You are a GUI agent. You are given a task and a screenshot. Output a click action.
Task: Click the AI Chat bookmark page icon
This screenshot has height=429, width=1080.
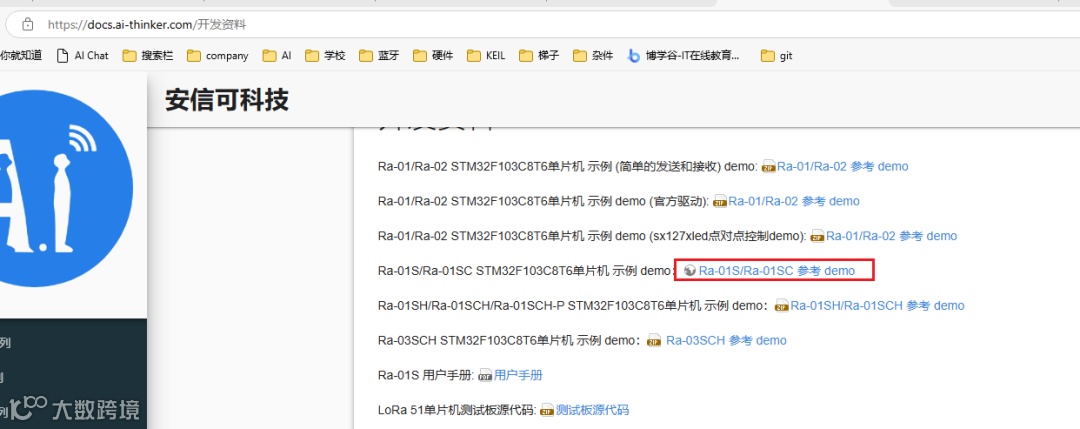pyautogui.click(x=63, y=56)
